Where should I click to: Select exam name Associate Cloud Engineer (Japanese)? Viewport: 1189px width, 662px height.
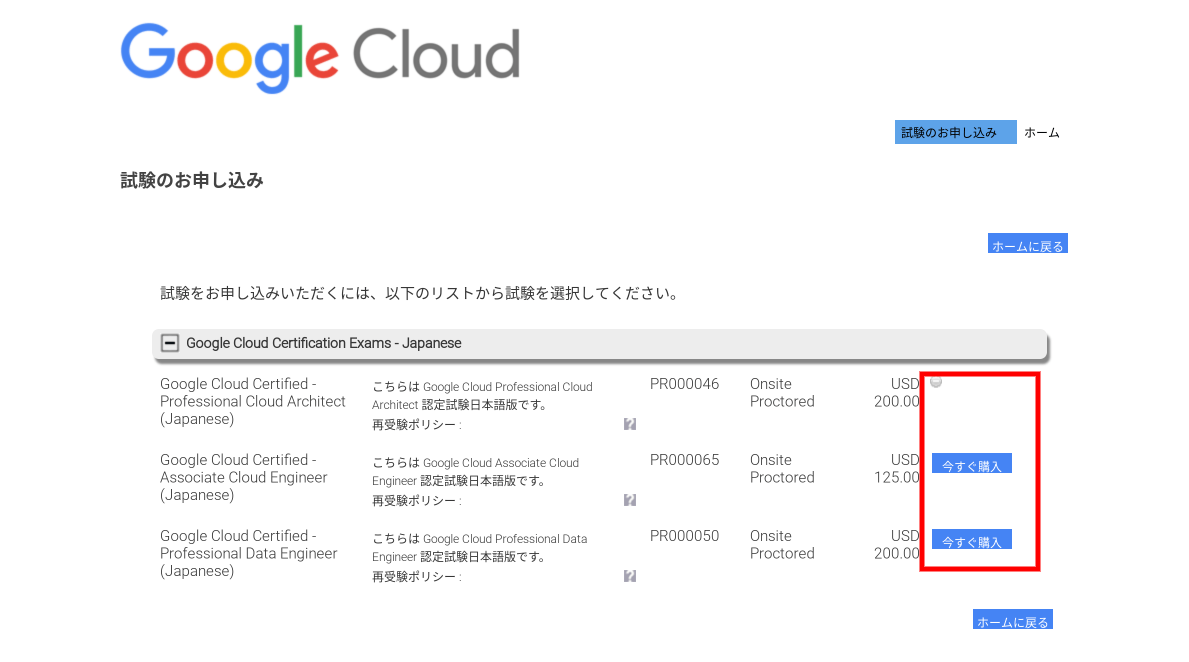click(243, 477)
